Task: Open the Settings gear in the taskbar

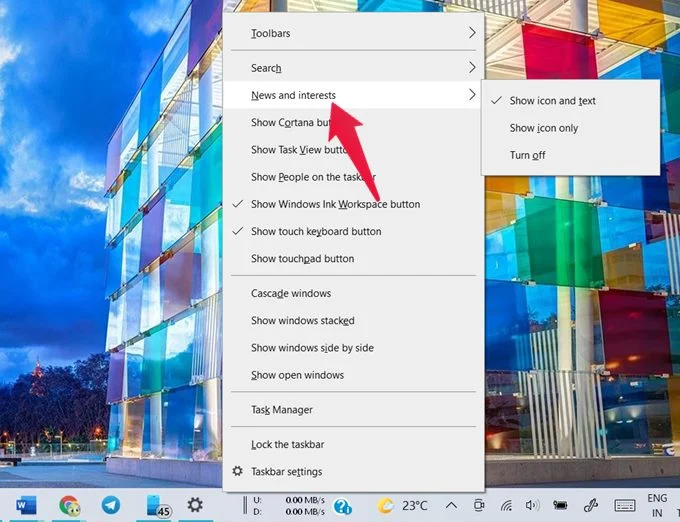Action: click(195, 506)
